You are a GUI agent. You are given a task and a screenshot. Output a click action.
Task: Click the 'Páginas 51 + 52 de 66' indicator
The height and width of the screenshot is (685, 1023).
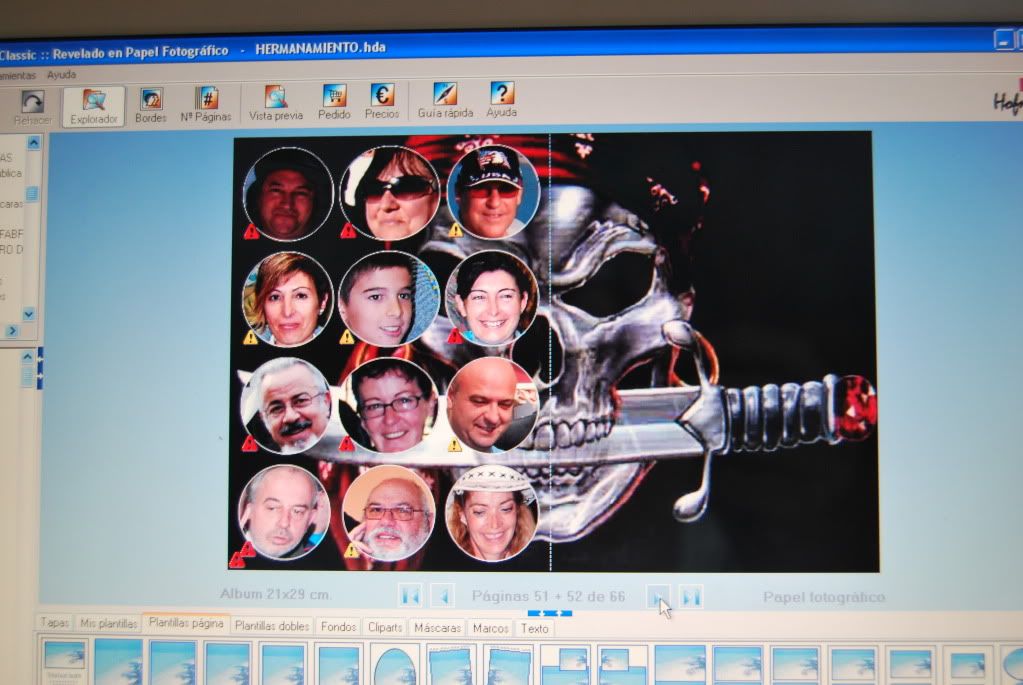(548, 596)
